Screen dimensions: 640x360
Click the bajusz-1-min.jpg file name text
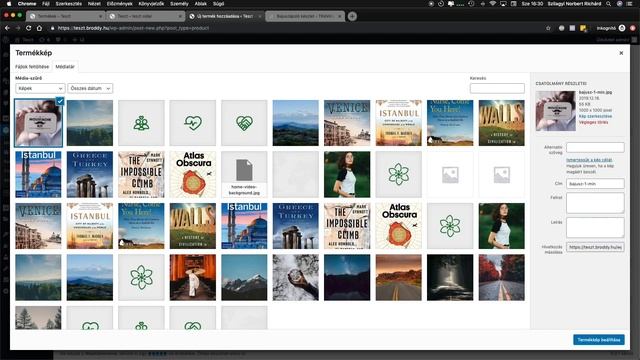[x=595, y=93]
